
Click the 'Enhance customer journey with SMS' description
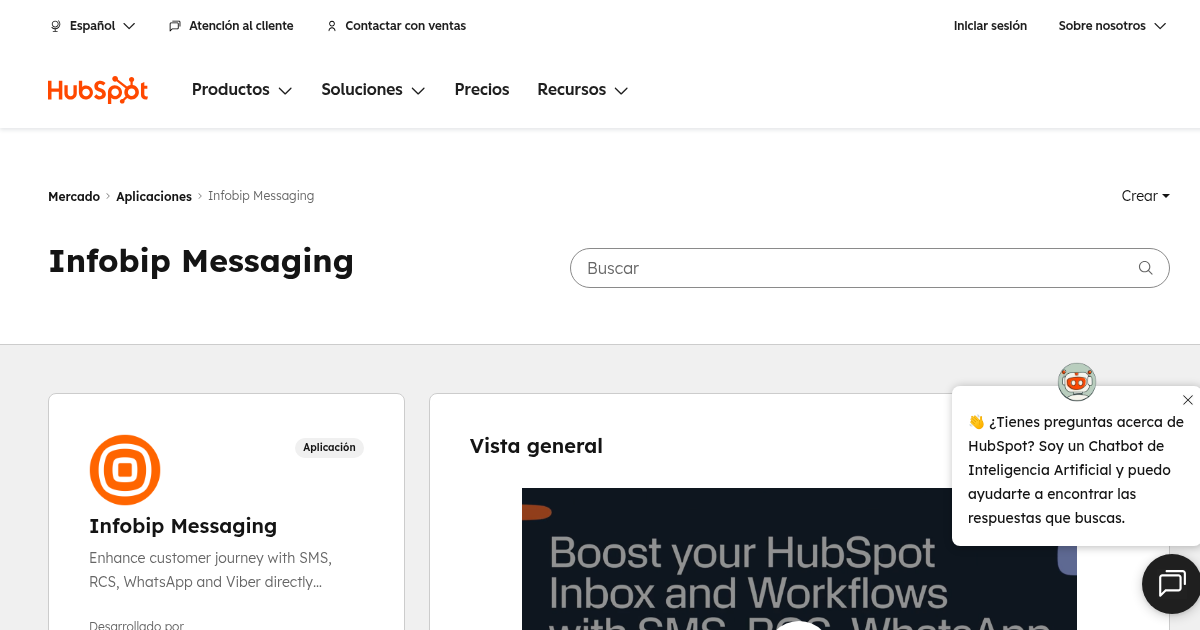point(210,569)
